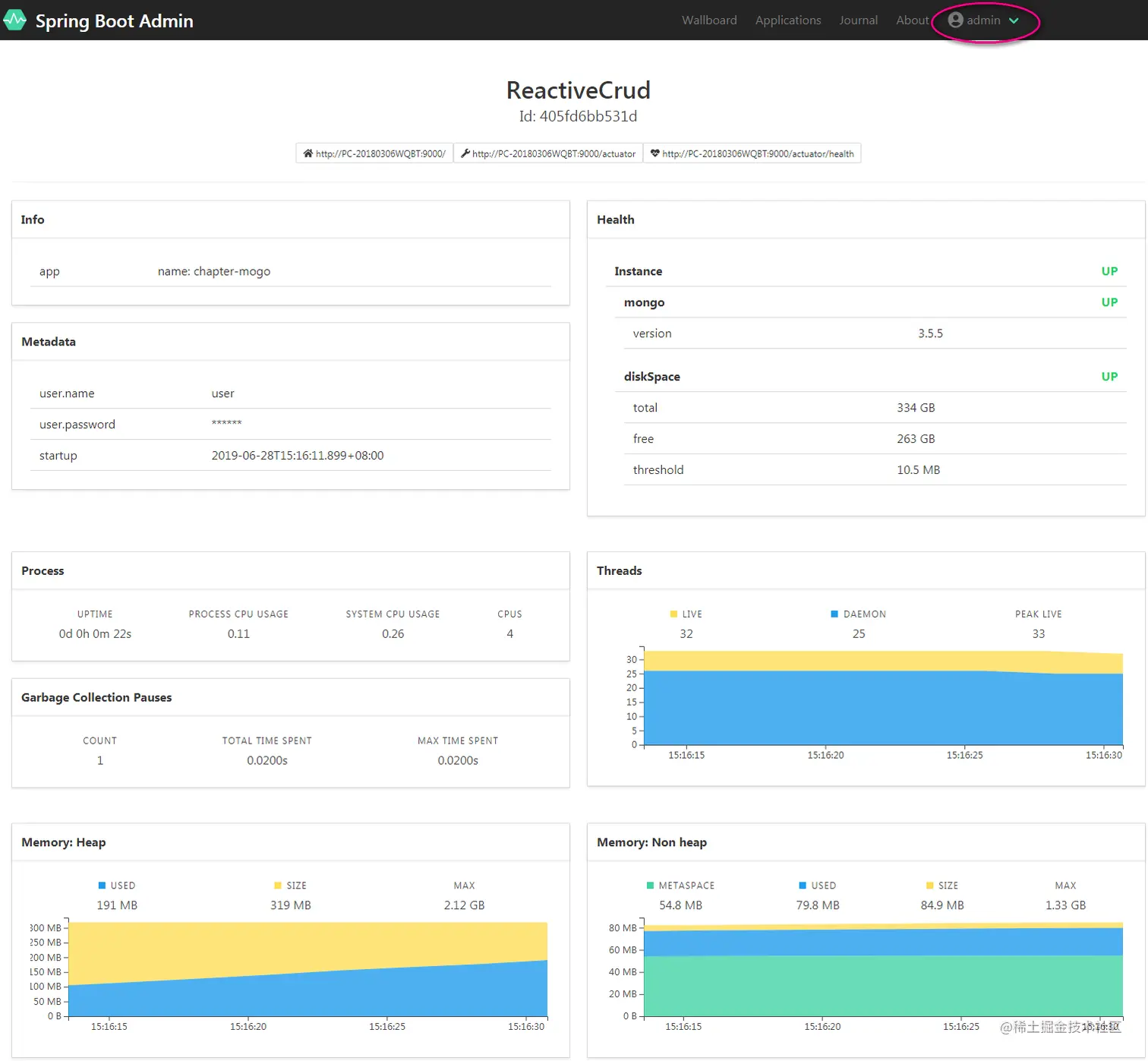The height and width of the screenshot is (1061, 1148).
Task: Click the admin user avatar icon
Action: (x=955, y=20)
